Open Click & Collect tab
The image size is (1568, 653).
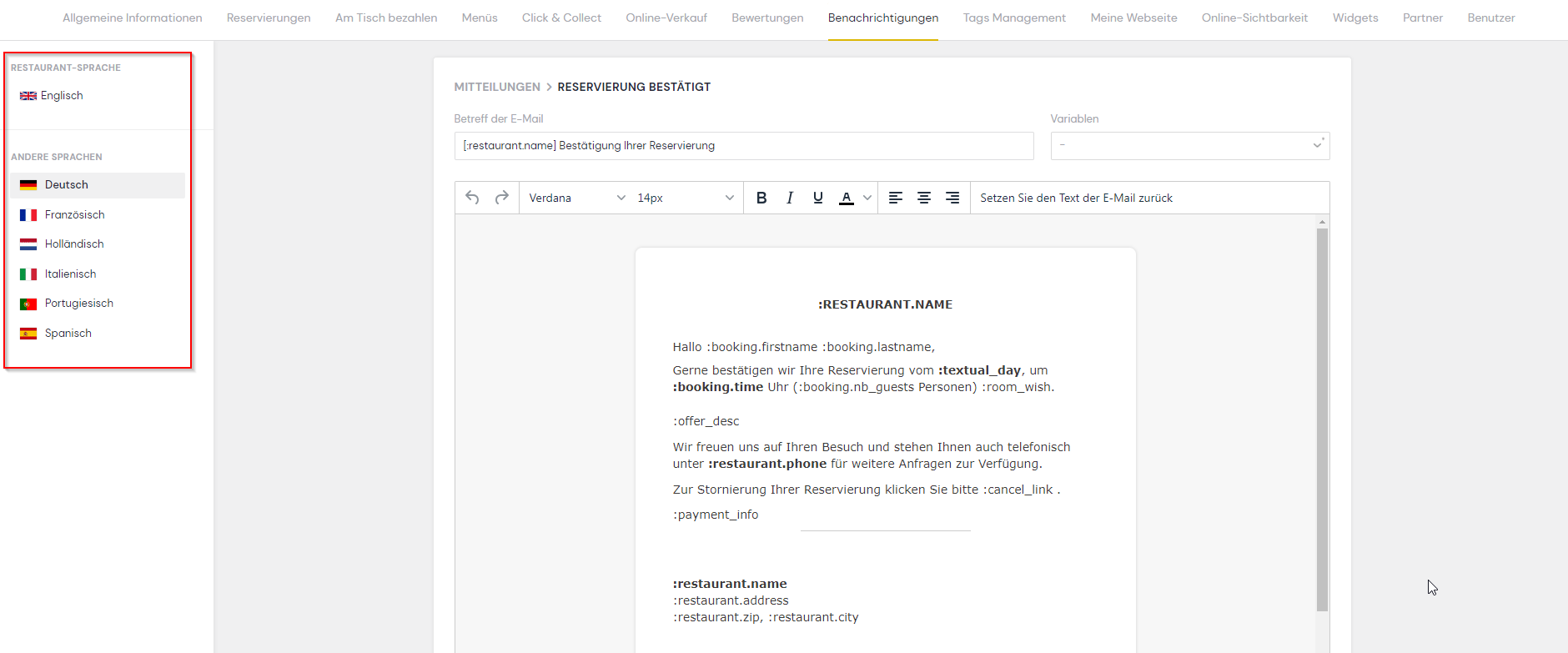(x=561, y=18)
